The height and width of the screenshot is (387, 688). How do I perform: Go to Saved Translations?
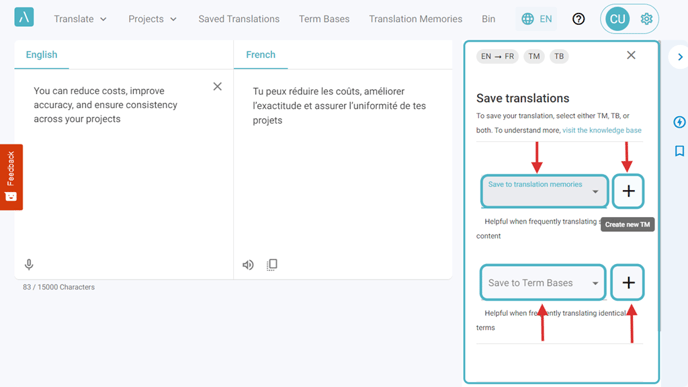click(x=239, y=19)
